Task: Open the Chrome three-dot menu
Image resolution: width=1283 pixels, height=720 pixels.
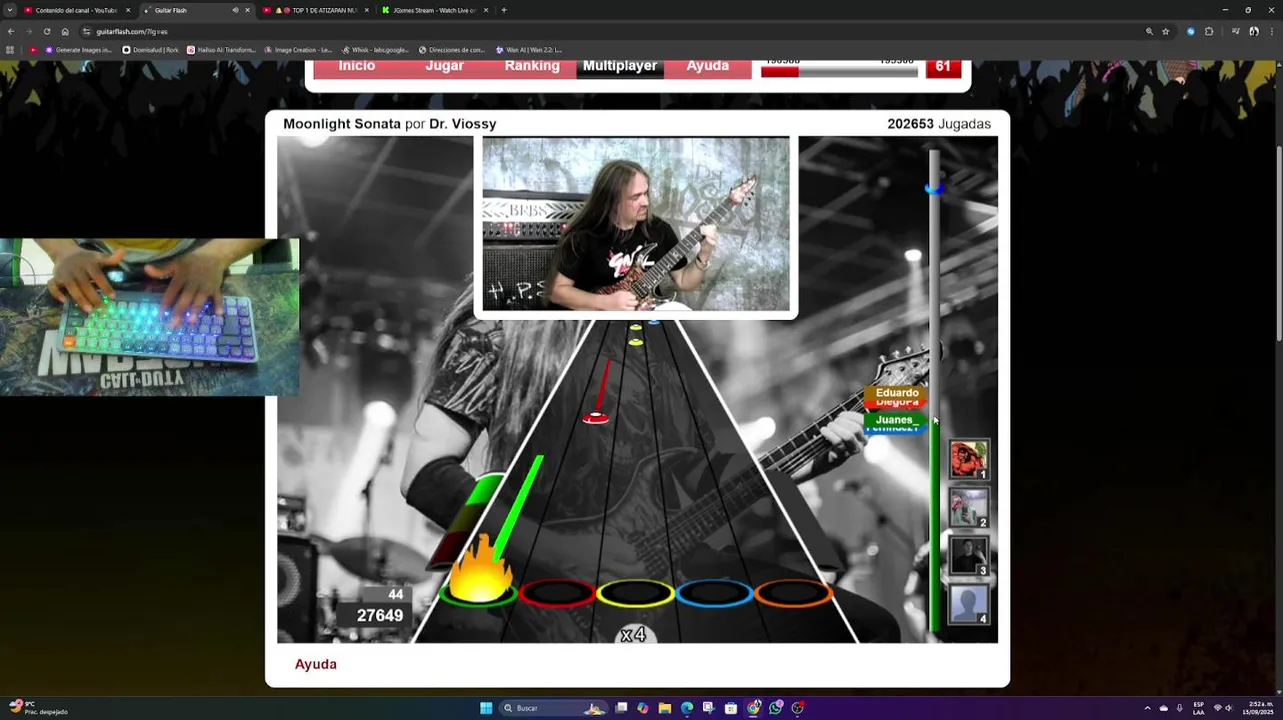Action: coord(1272,31)
